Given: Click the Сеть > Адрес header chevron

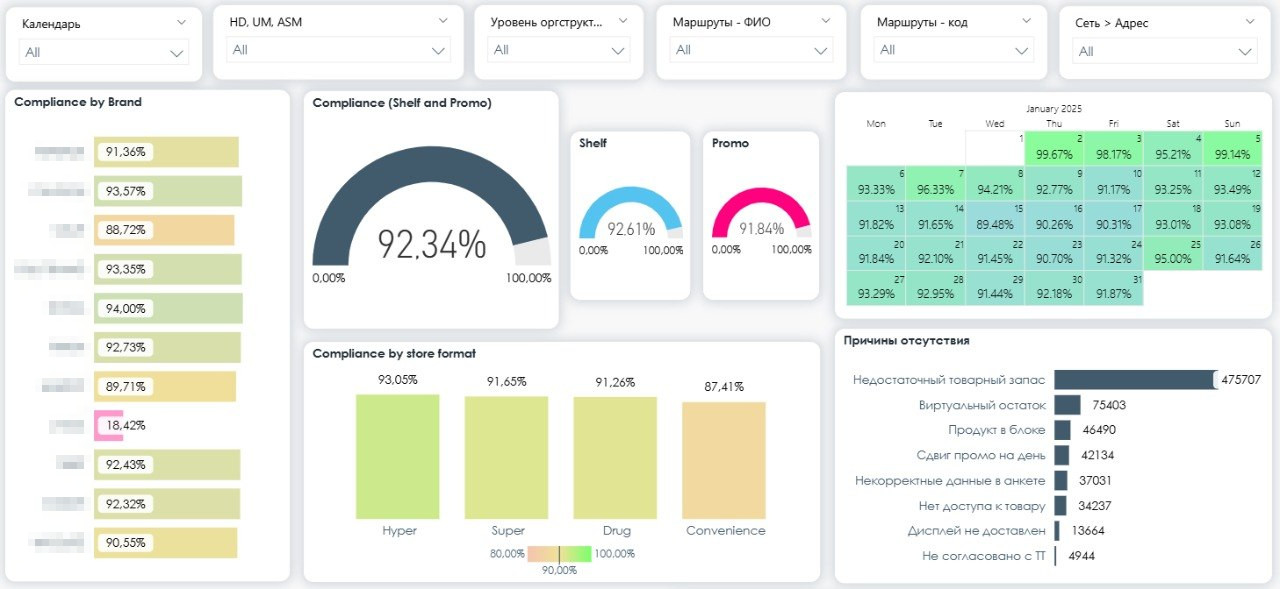Looking at the screenshot, I should click(x=1250, y=21).
